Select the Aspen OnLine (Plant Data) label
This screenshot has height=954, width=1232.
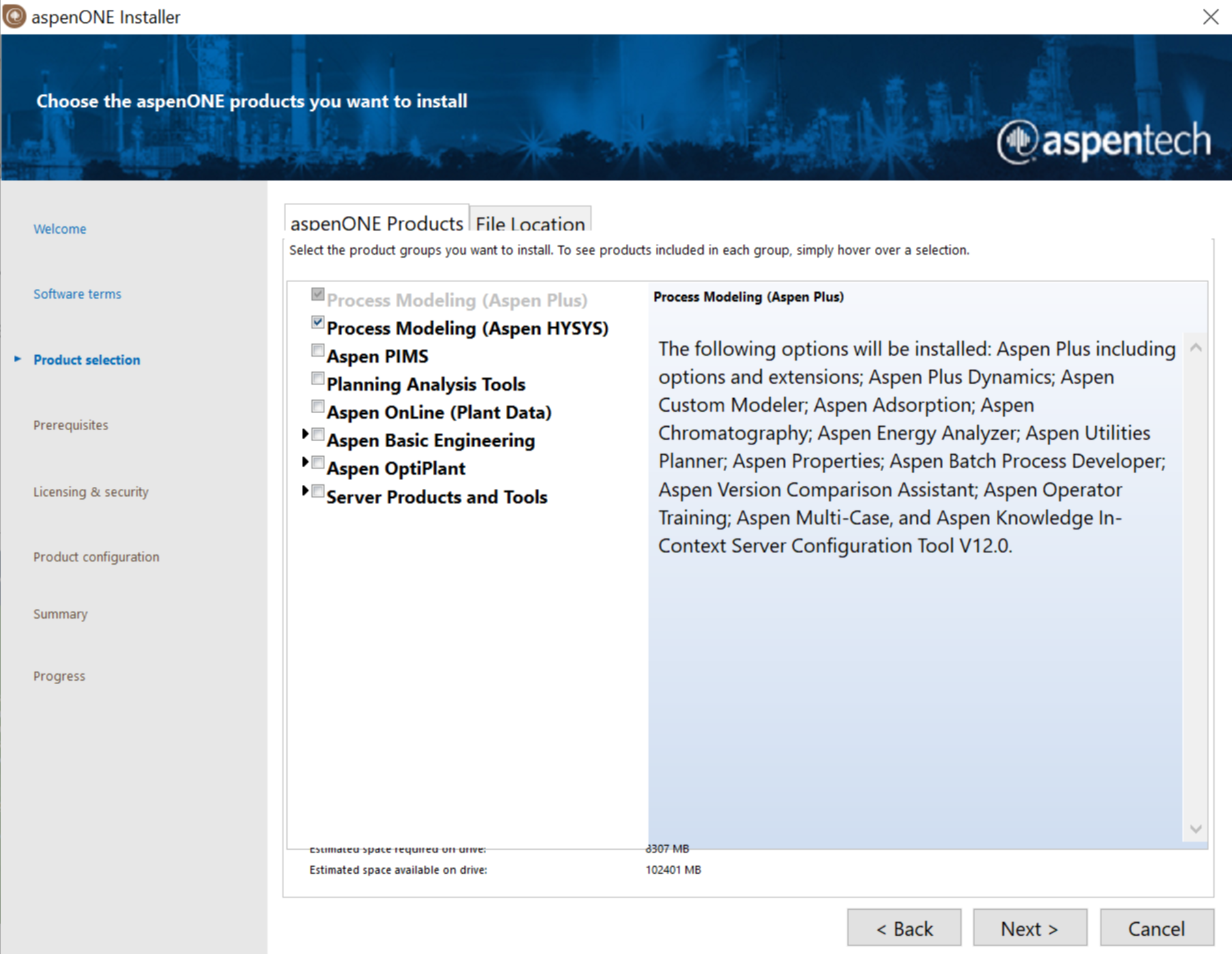(x=439, y=412)
